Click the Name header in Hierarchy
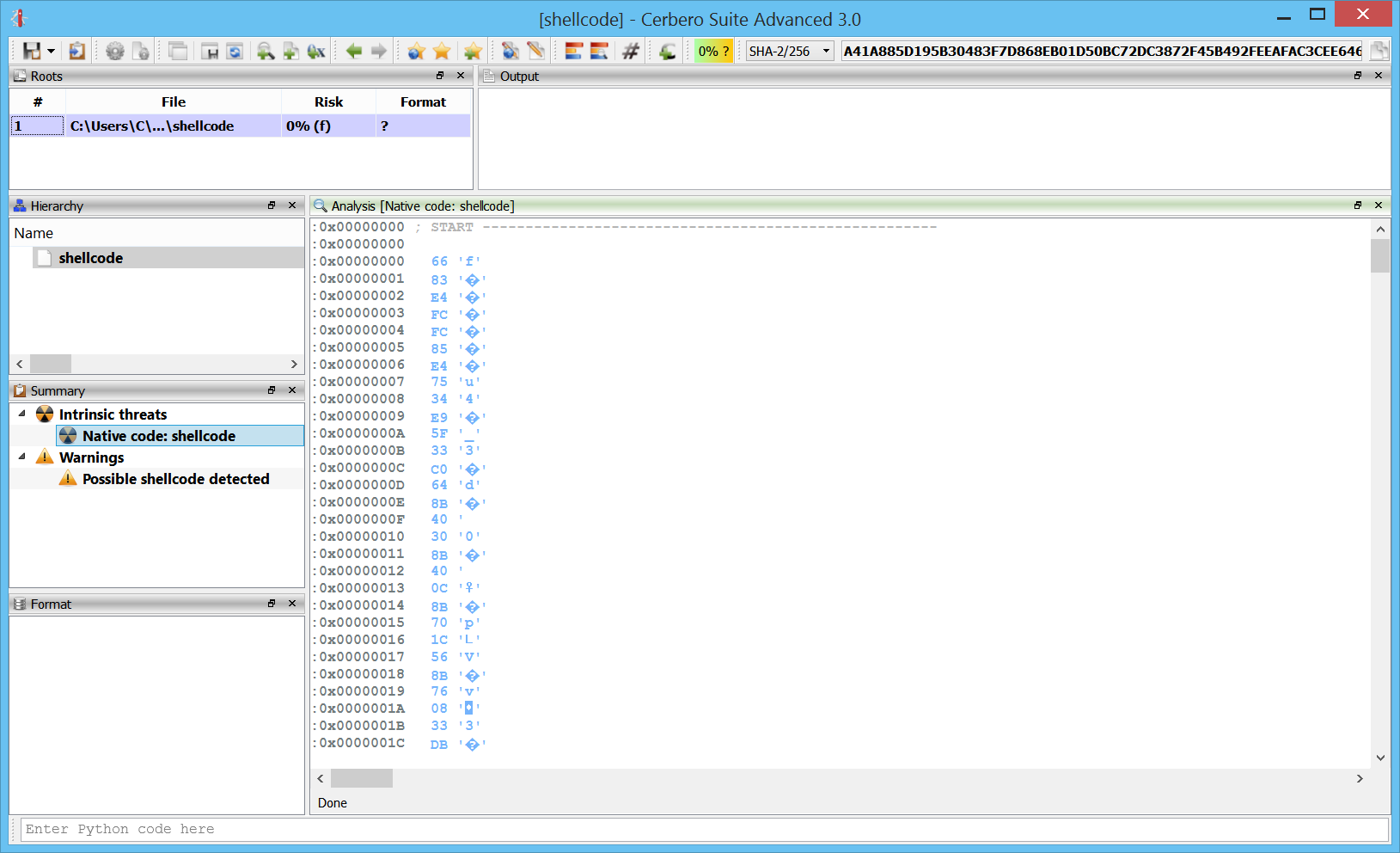 (x=34, y=233)
